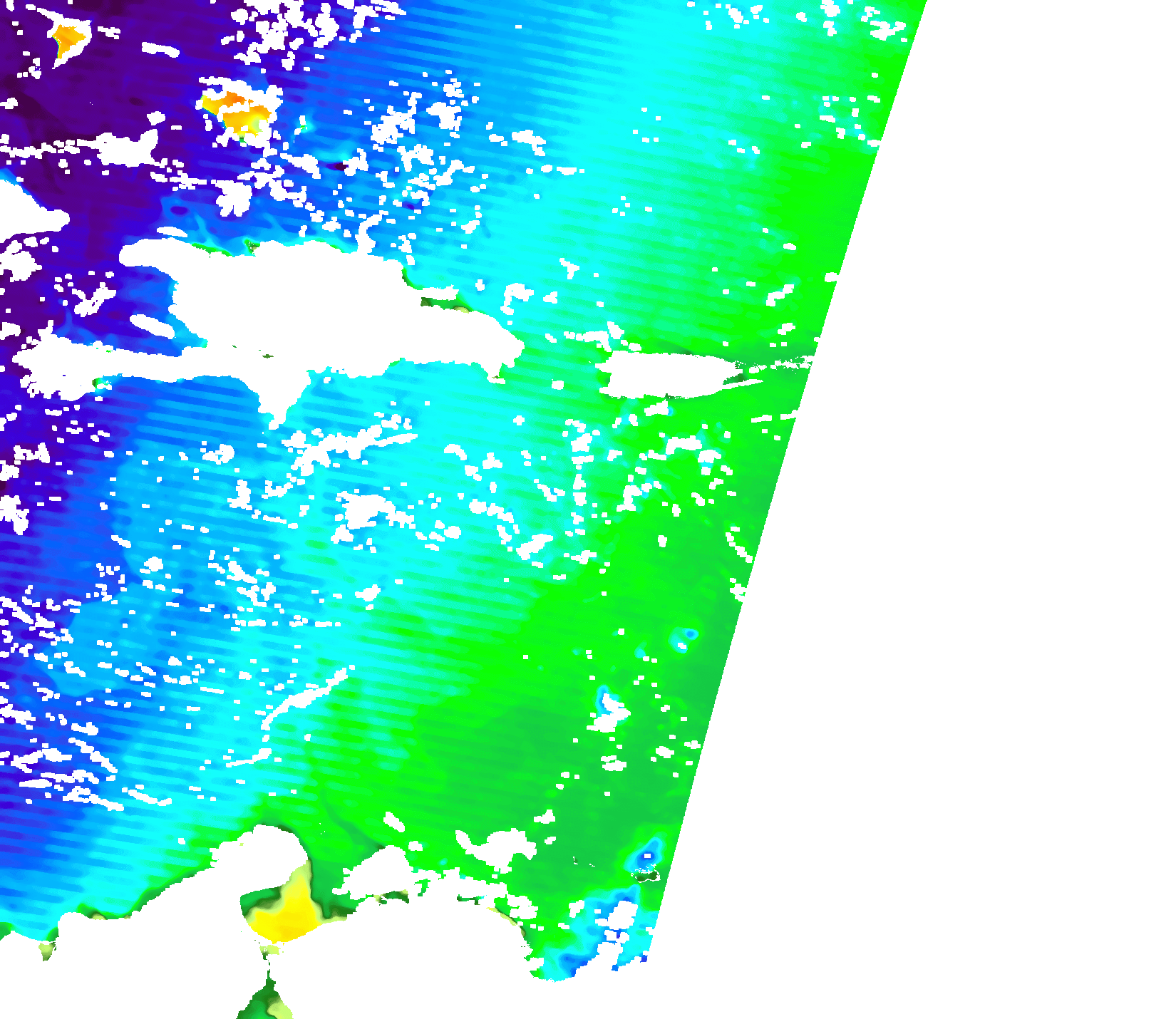Click the blue mottled patch near the bottom swath edge
This screenshot has width=1176, height=1019.
(606, 933)
